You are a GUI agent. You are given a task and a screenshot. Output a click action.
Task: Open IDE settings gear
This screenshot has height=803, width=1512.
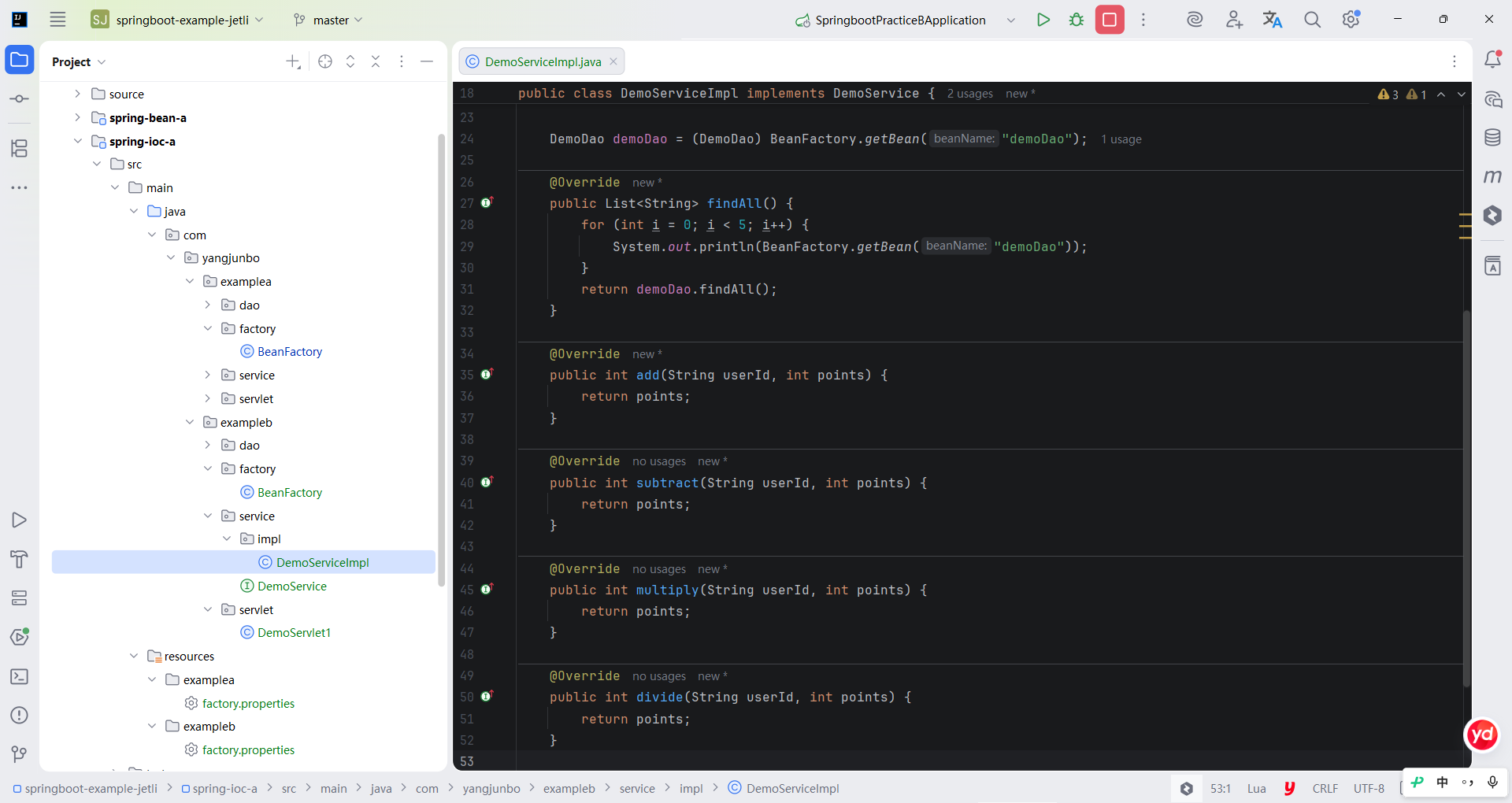1351,20
